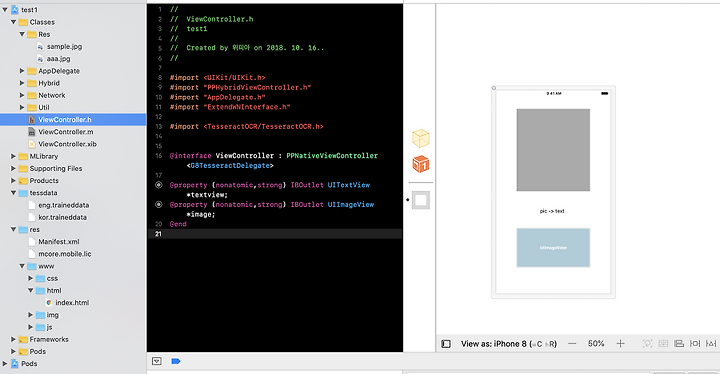720x374 pixels.
Task: Click the aaa.jpg file icon
Action: (40, 59)
